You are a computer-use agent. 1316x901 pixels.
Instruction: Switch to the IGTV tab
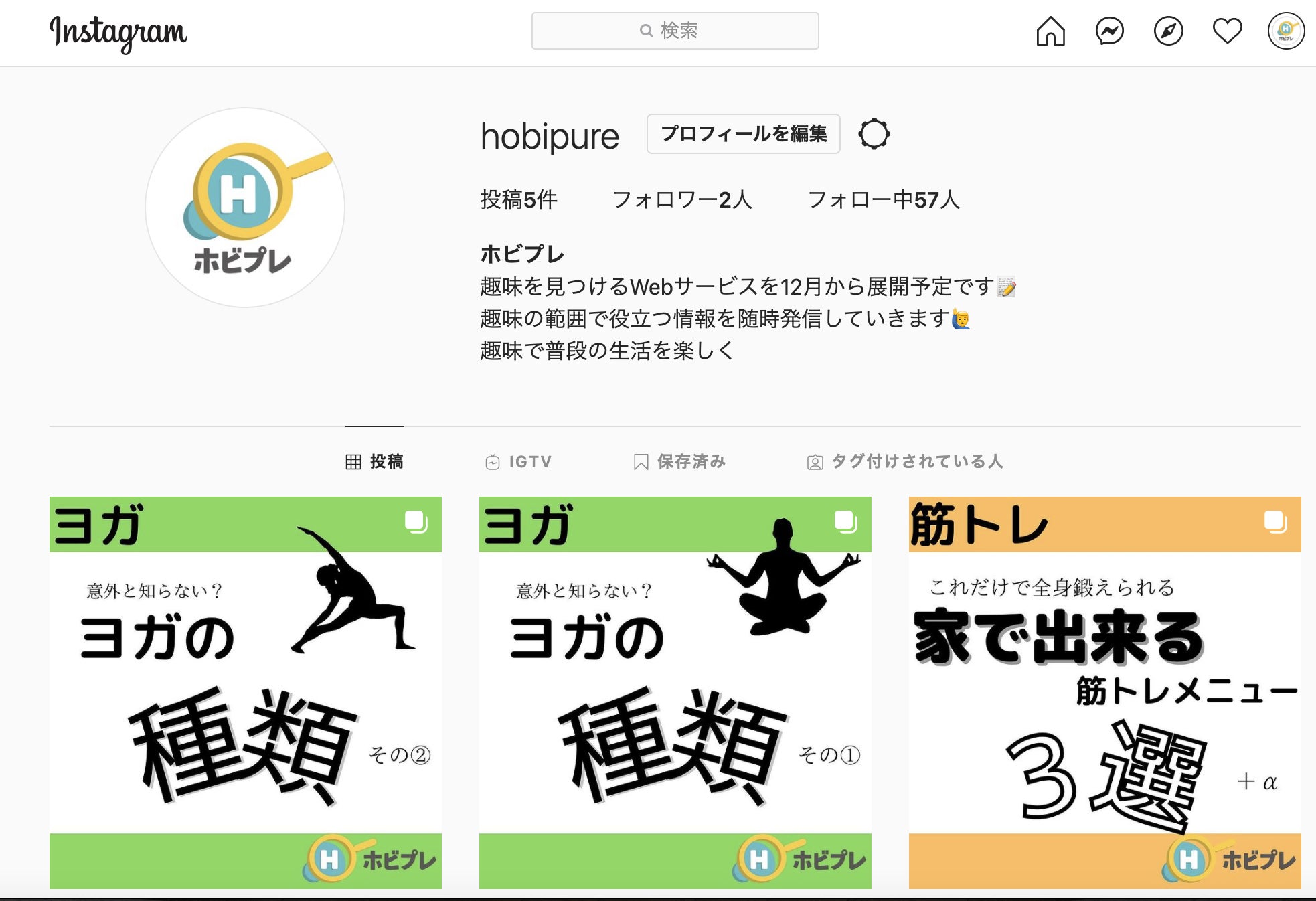coord(519,461)
